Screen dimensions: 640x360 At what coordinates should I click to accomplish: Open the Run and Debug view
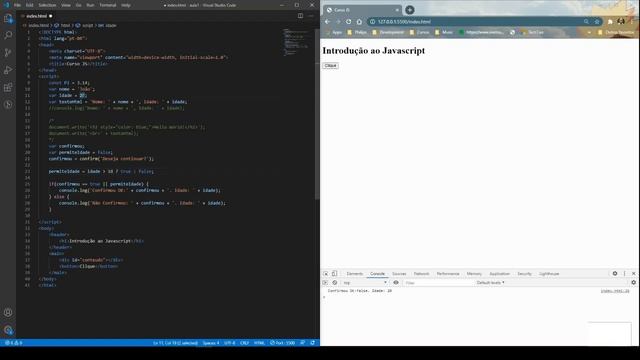point(8,70)
